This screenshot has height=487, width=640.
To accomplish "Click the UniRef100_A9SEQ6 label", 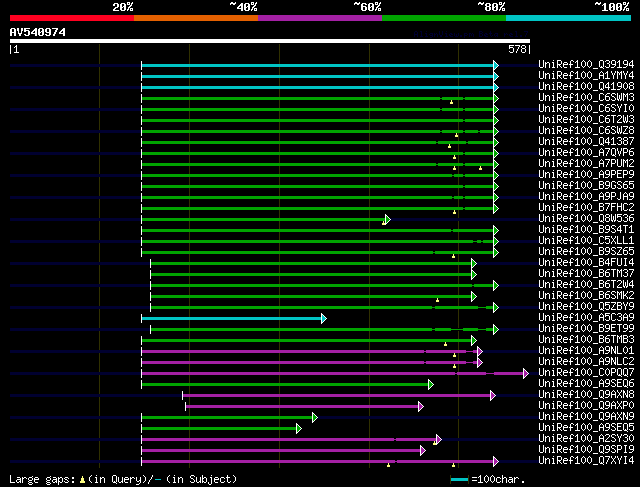I will (x=586, y=384).
